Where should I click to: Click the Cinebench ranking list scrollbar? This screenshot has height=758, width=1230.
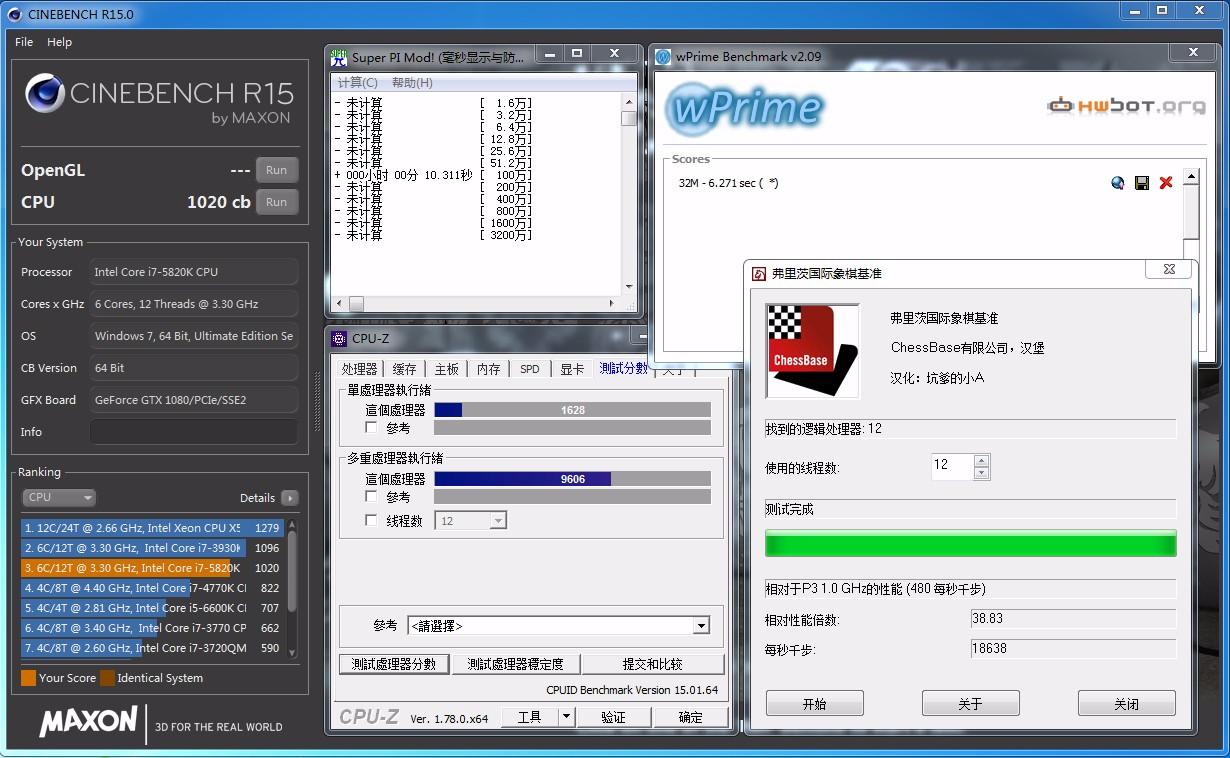point(292,570)
